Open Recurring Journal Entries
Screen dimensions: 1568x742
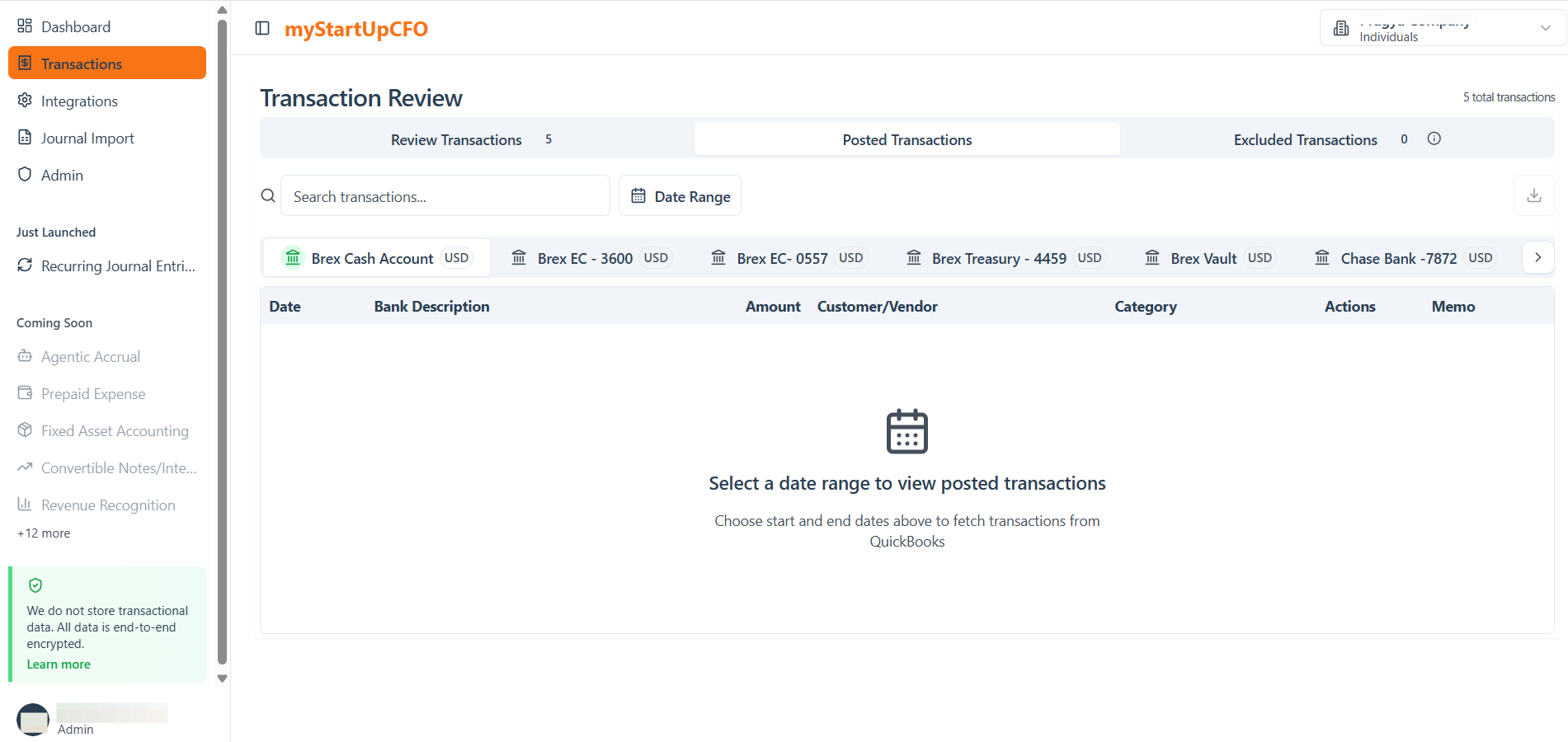[107, 265]
